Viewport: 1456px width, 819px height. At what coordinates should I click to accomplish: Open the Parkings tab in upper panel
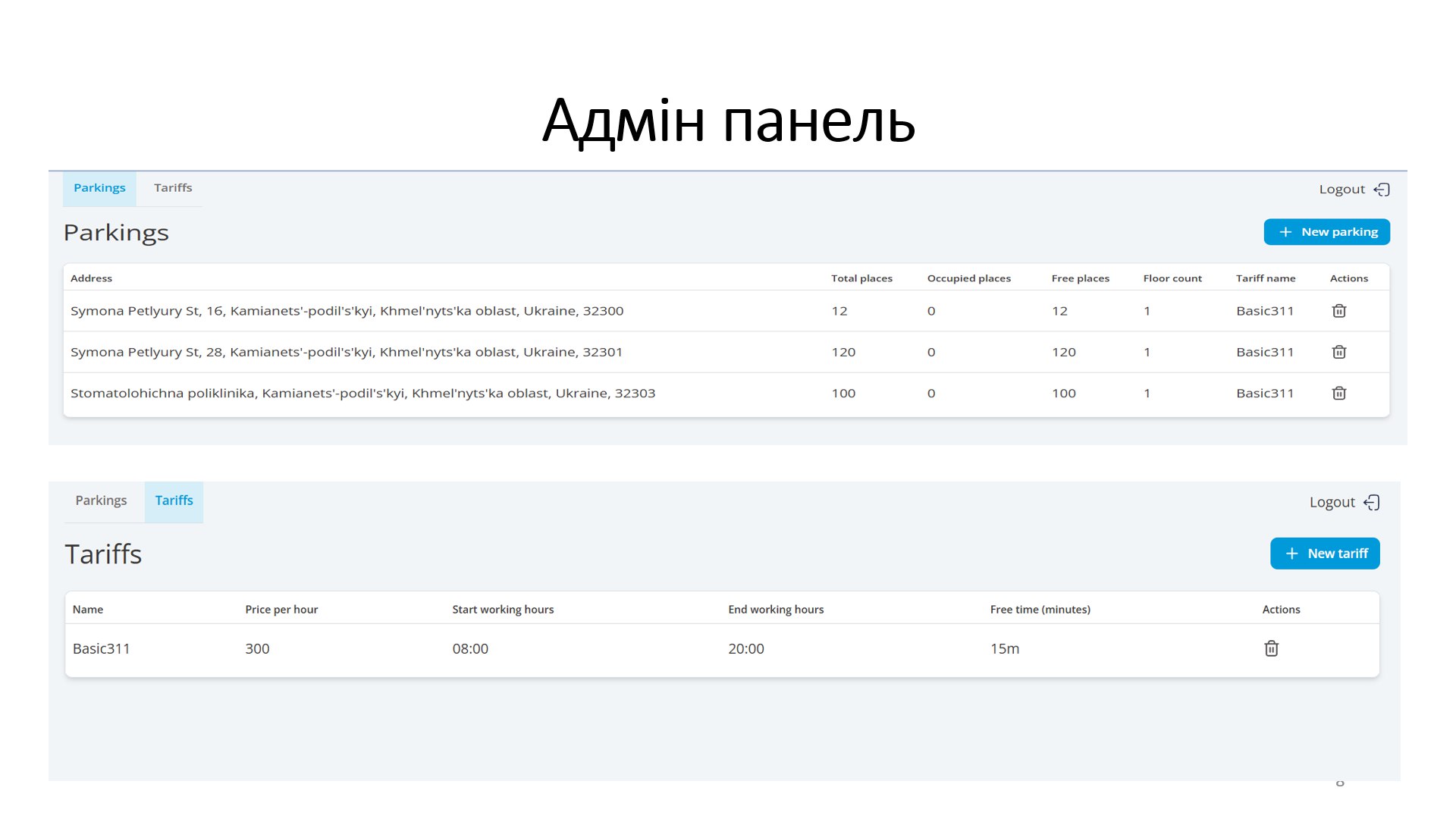[99, 188]
